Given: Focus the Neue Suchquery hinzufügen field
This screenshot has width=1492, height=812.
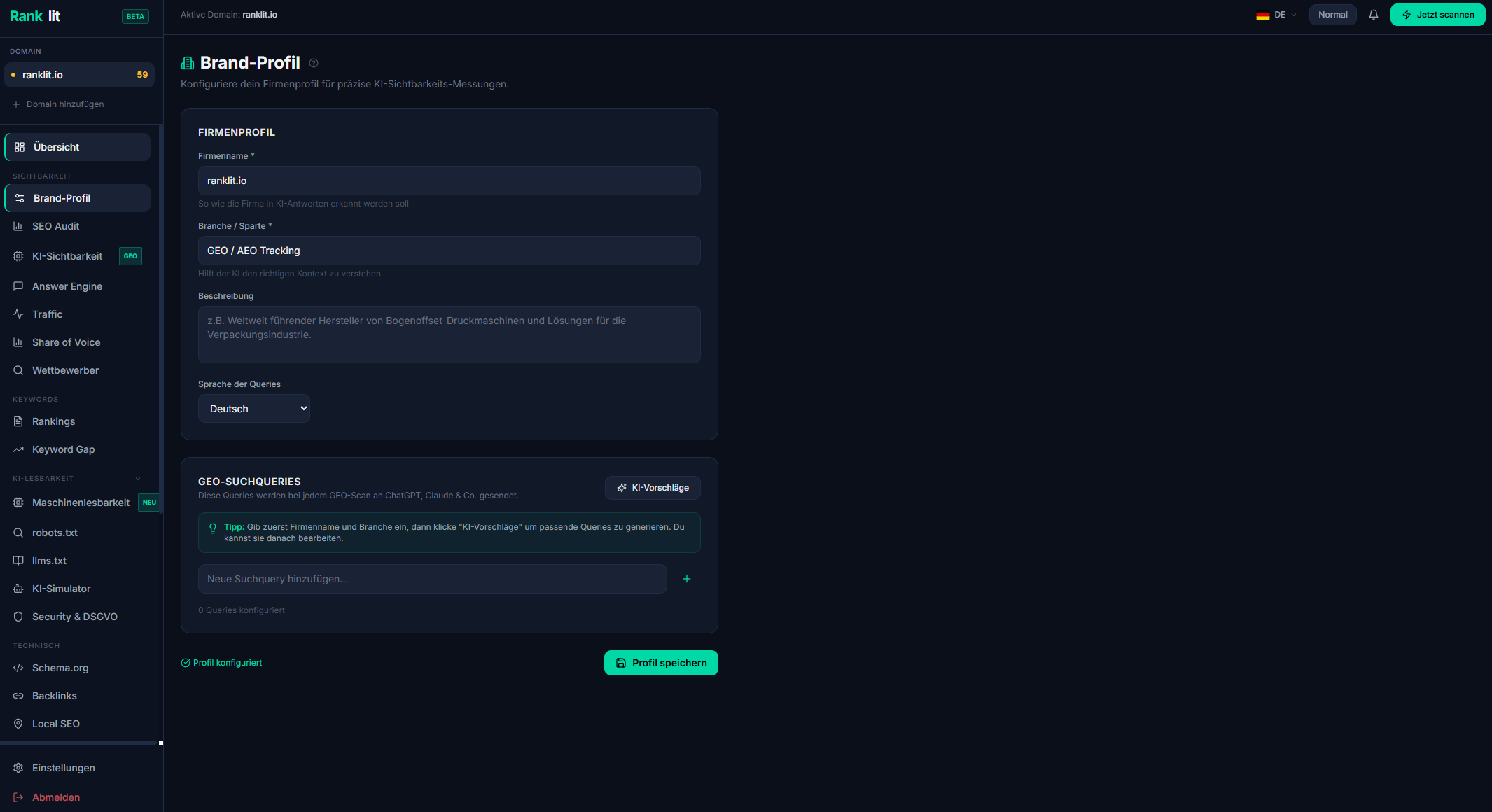Looking at the screenshot, I should point(432,579).
